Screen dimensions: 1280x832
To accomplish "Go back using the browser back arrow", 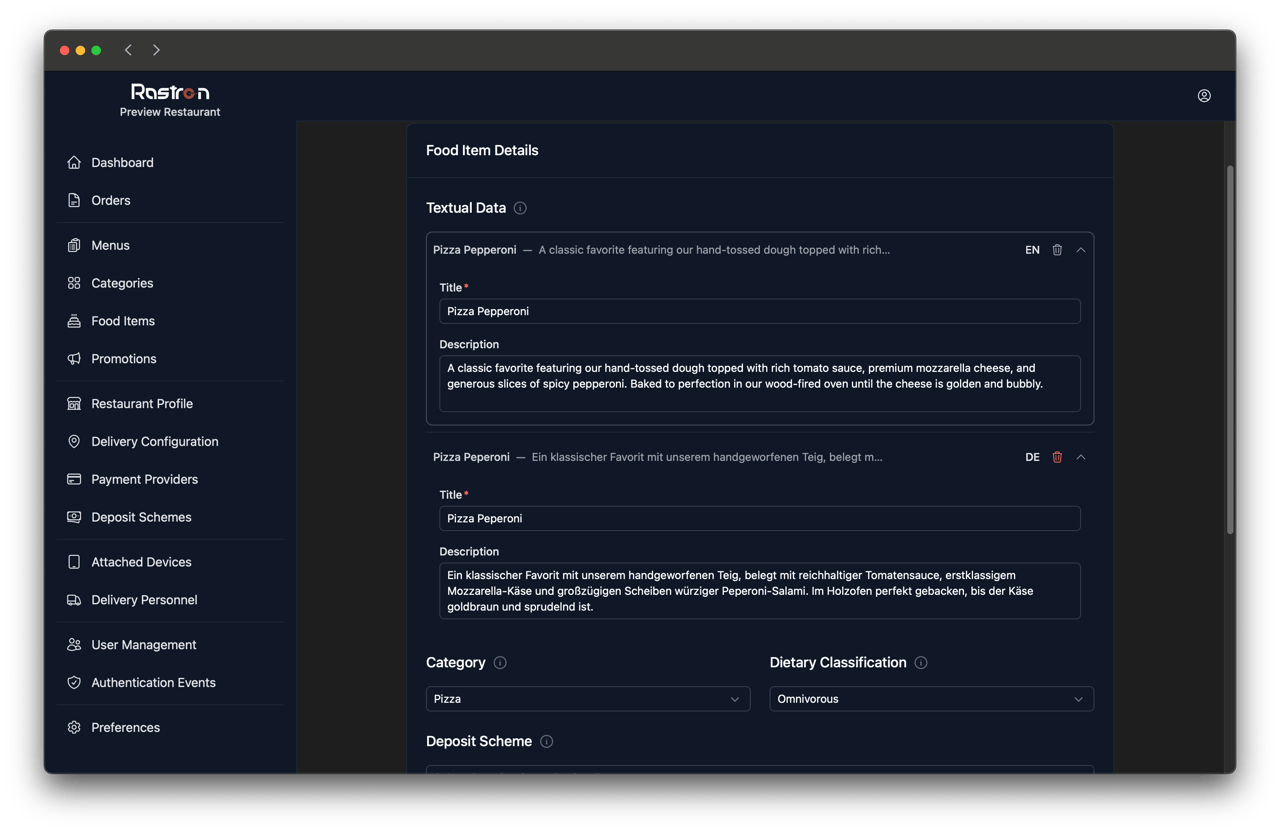I will [x=128, y=50].
